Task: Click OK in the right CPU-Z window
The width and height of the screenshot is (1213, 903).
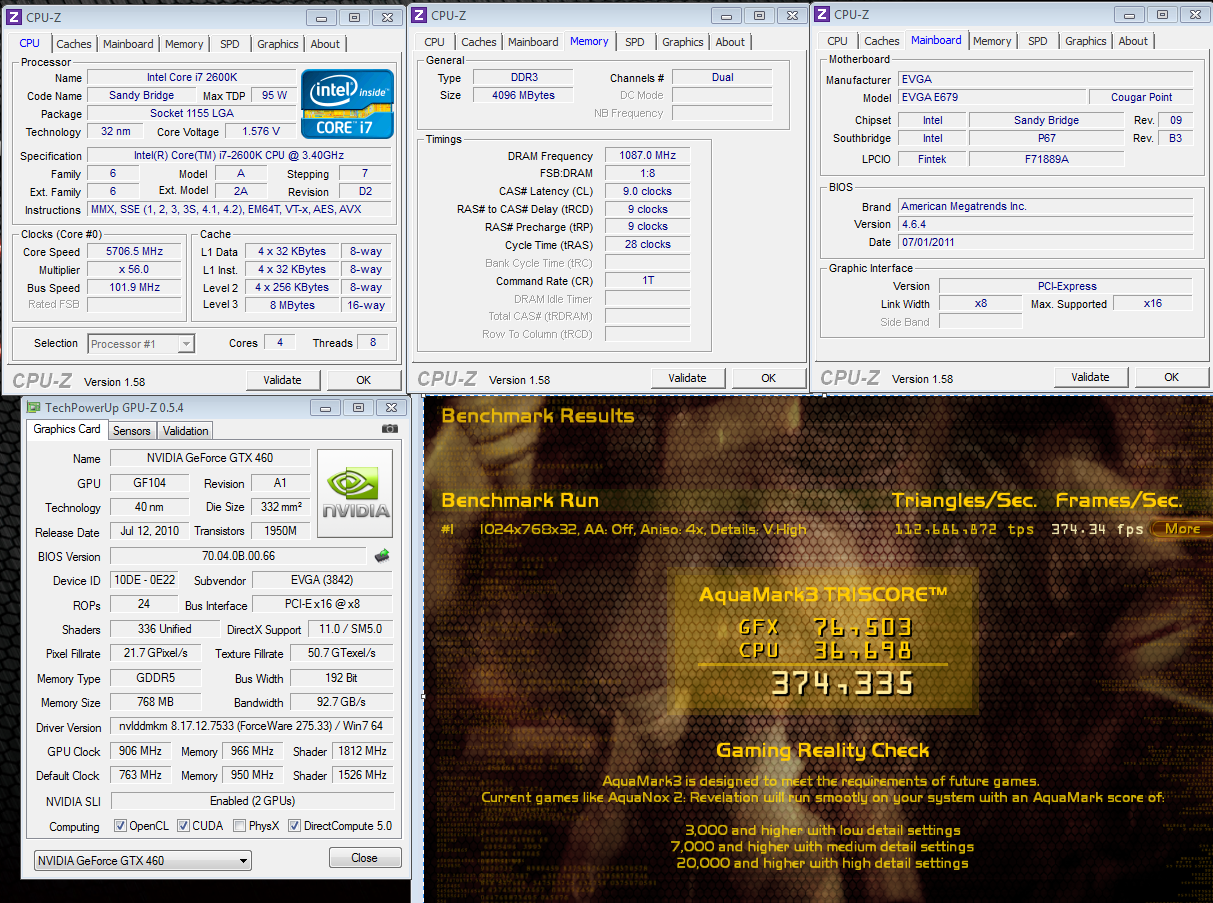Action: 1171,377
